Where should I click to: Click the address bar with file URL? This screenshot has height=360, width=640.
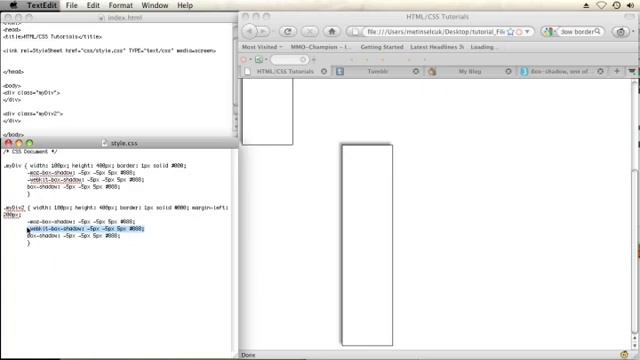click(435, 32)
